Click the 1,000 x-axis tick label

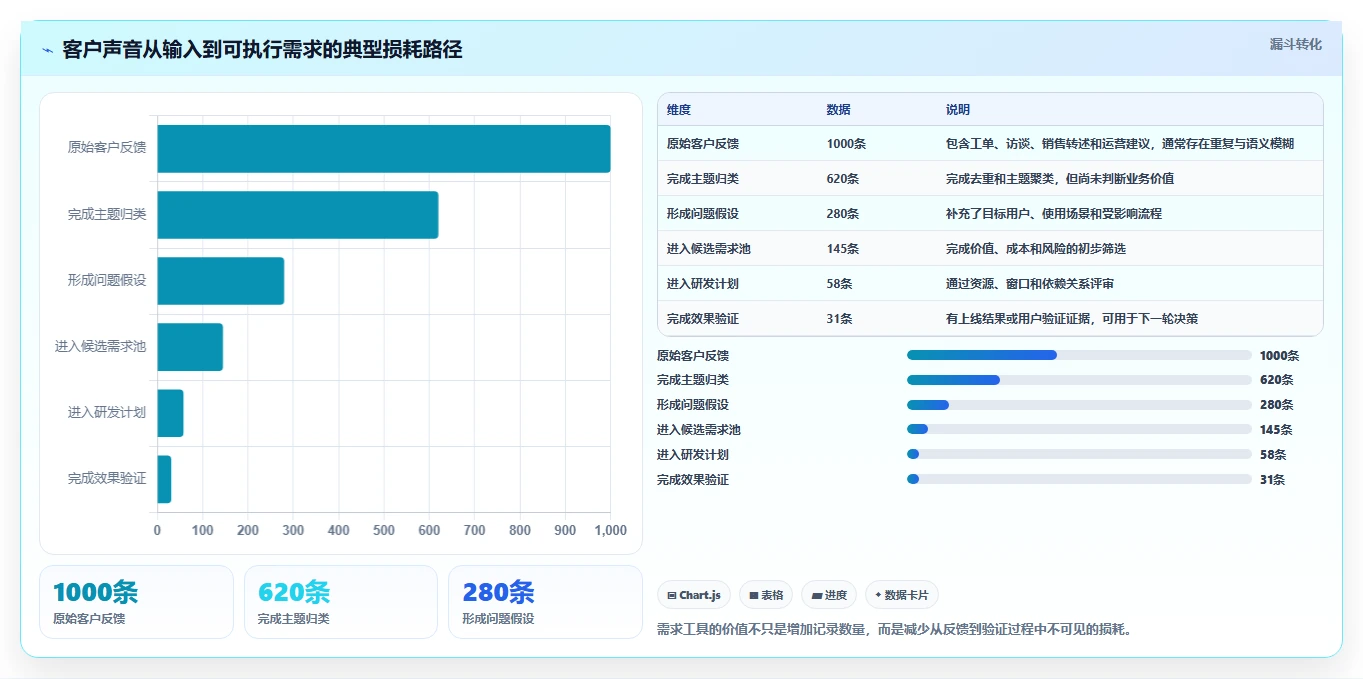(609, 530)
